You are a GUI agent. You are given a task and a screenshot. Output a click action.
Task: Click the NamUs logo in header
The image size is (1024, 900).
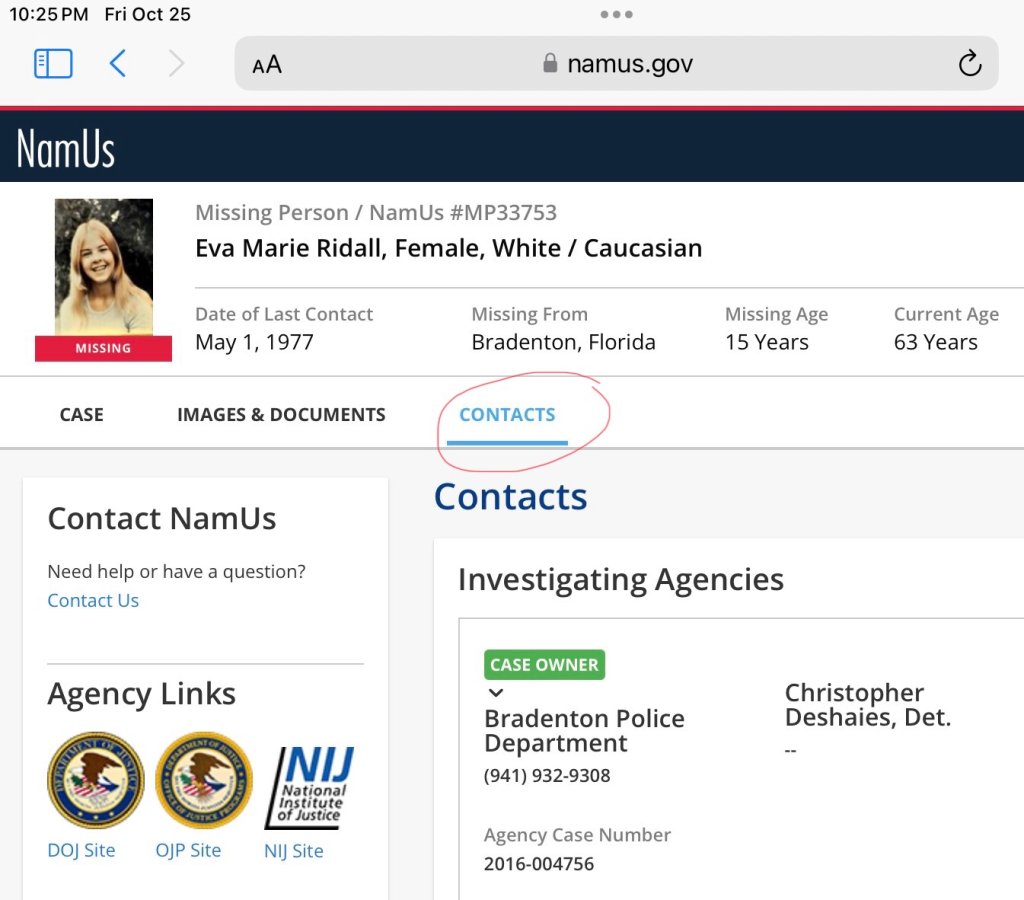pyautogui.click(x=66, y=148)
